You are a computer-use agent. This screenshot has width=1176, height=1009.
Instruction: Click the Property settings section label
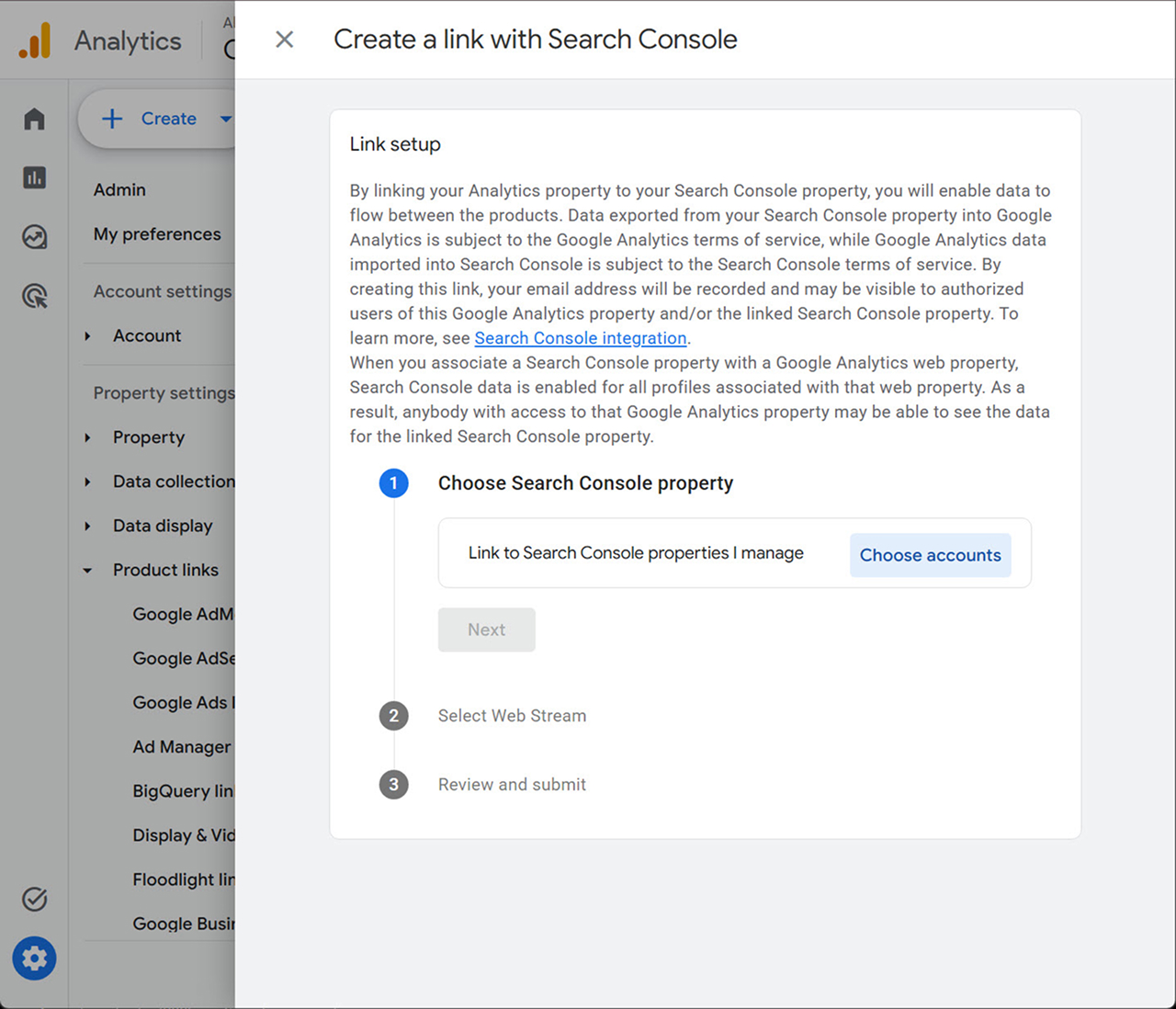coord(164,393)
